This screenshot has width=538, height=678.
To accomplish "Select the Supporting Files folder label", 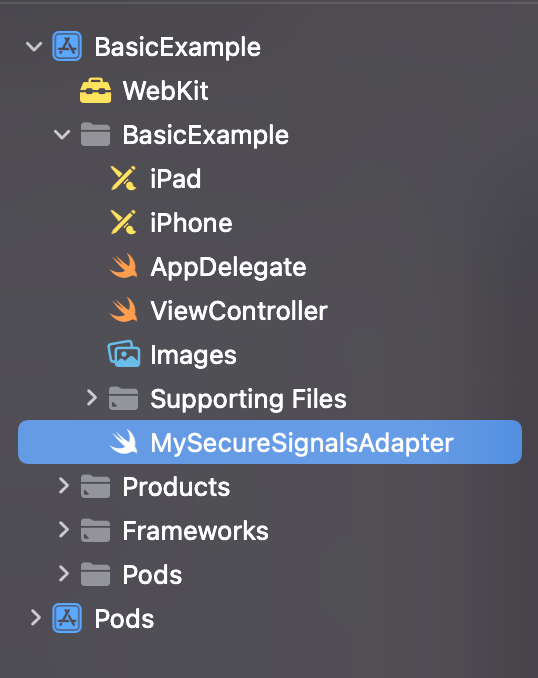I will 248,399.
